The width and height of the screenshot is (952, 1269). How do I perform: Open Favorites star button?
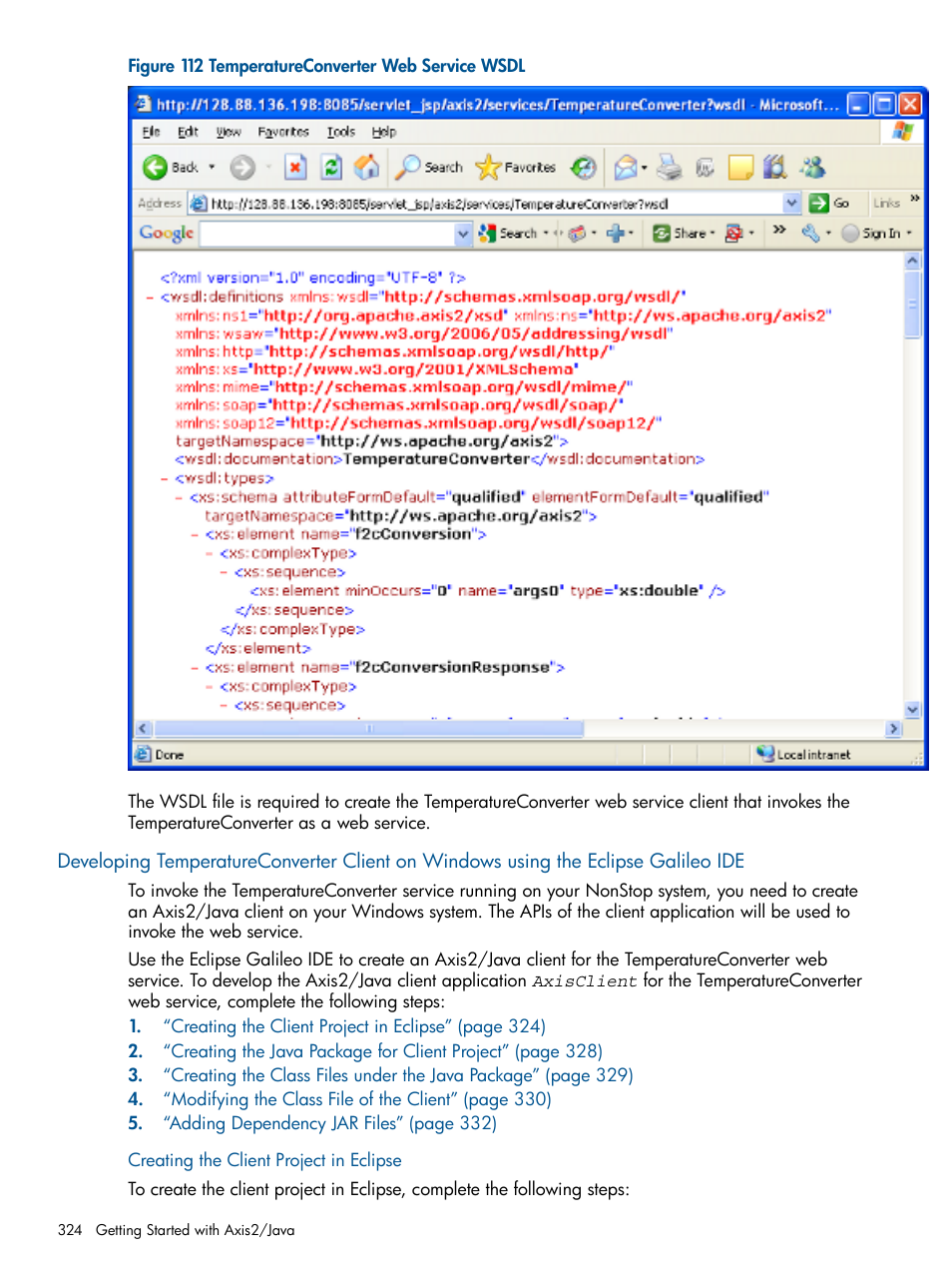point(516,168)
